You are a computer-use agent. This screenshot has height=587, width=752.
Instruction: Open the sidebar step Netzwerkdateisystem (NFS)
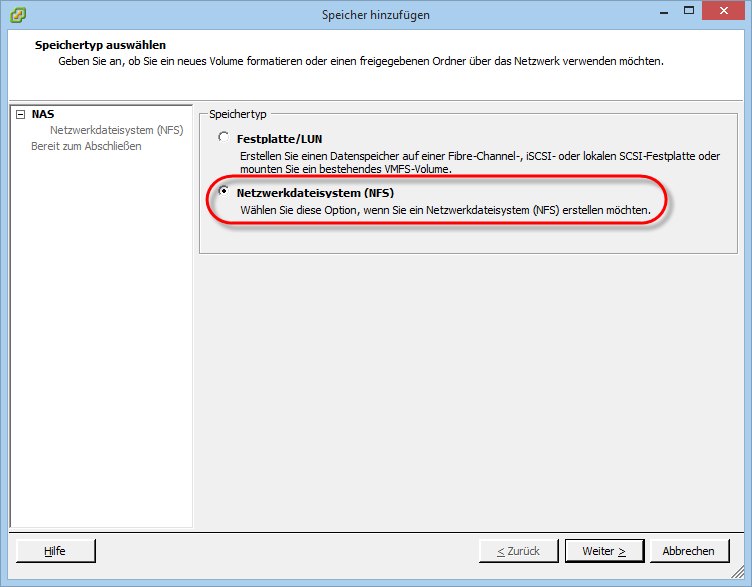pos(116,130)
